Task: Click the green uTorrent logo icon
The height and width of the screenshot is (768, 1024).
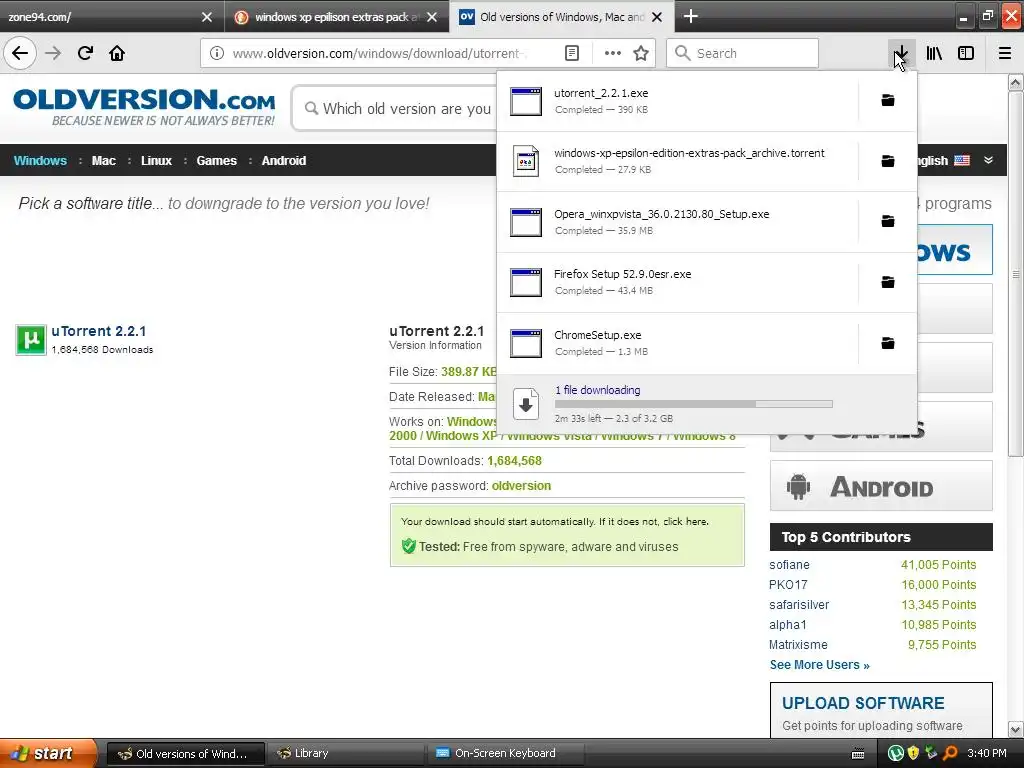Action: click(x=31, y=340)
